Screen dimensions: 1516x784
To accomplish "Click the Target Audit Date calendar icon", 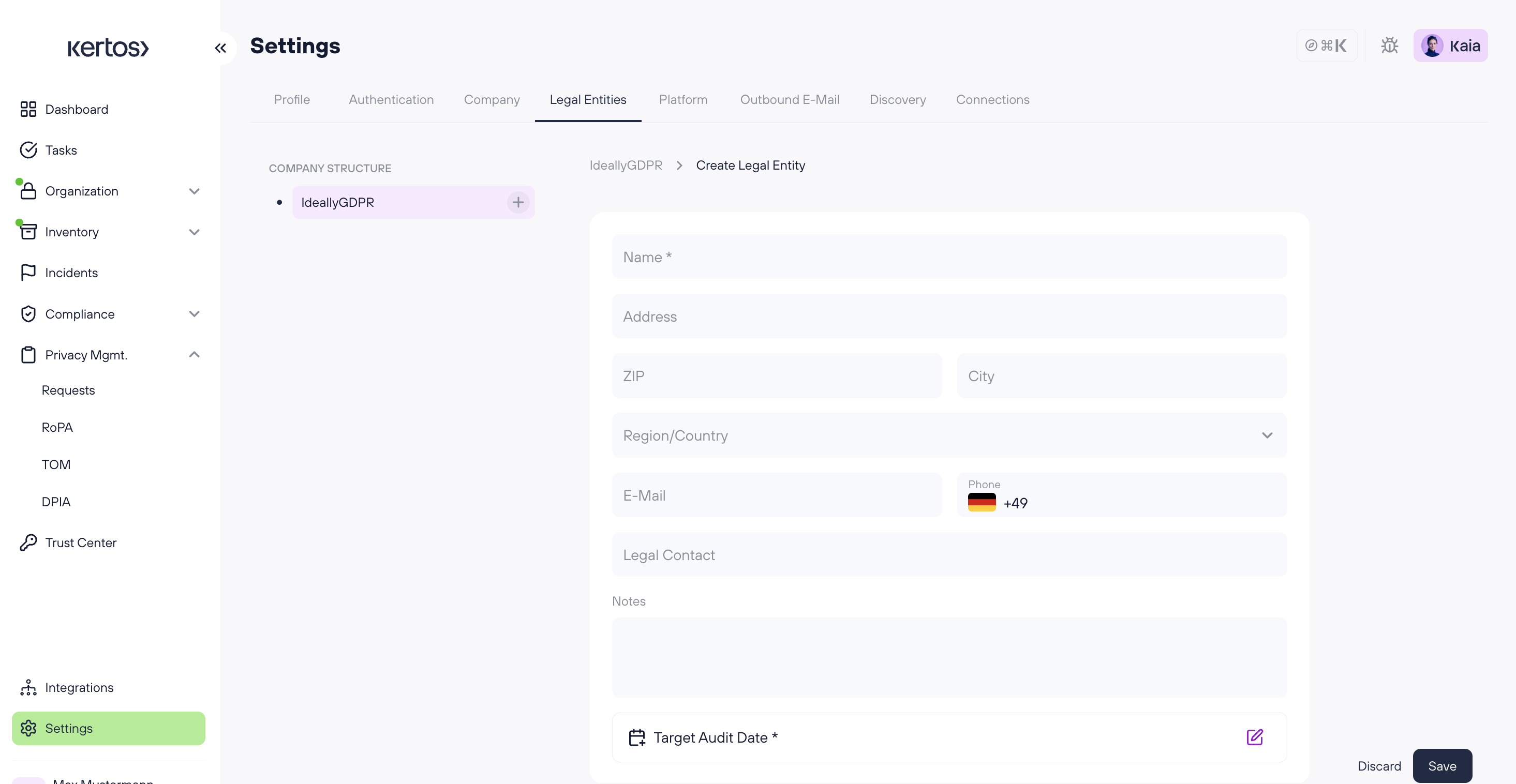I will click(x=637, y=737).
